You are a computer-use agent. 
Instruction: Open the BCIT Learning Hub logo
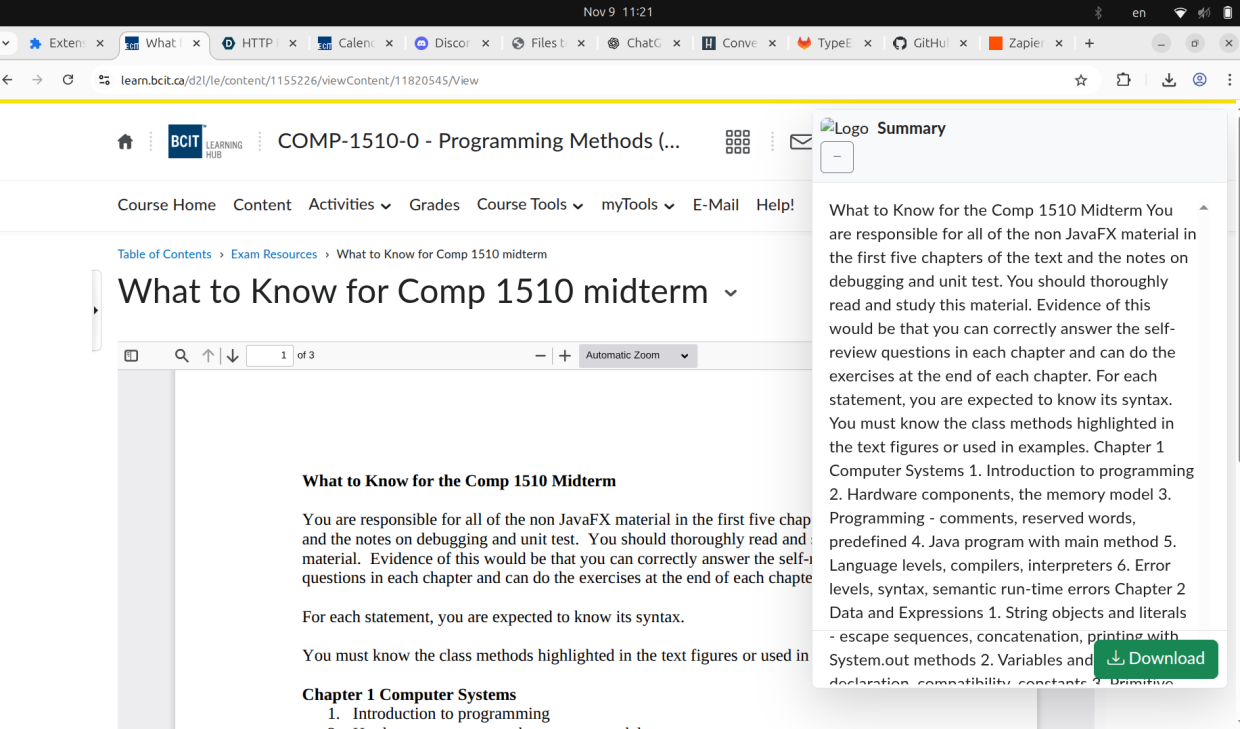pos(206,142)
